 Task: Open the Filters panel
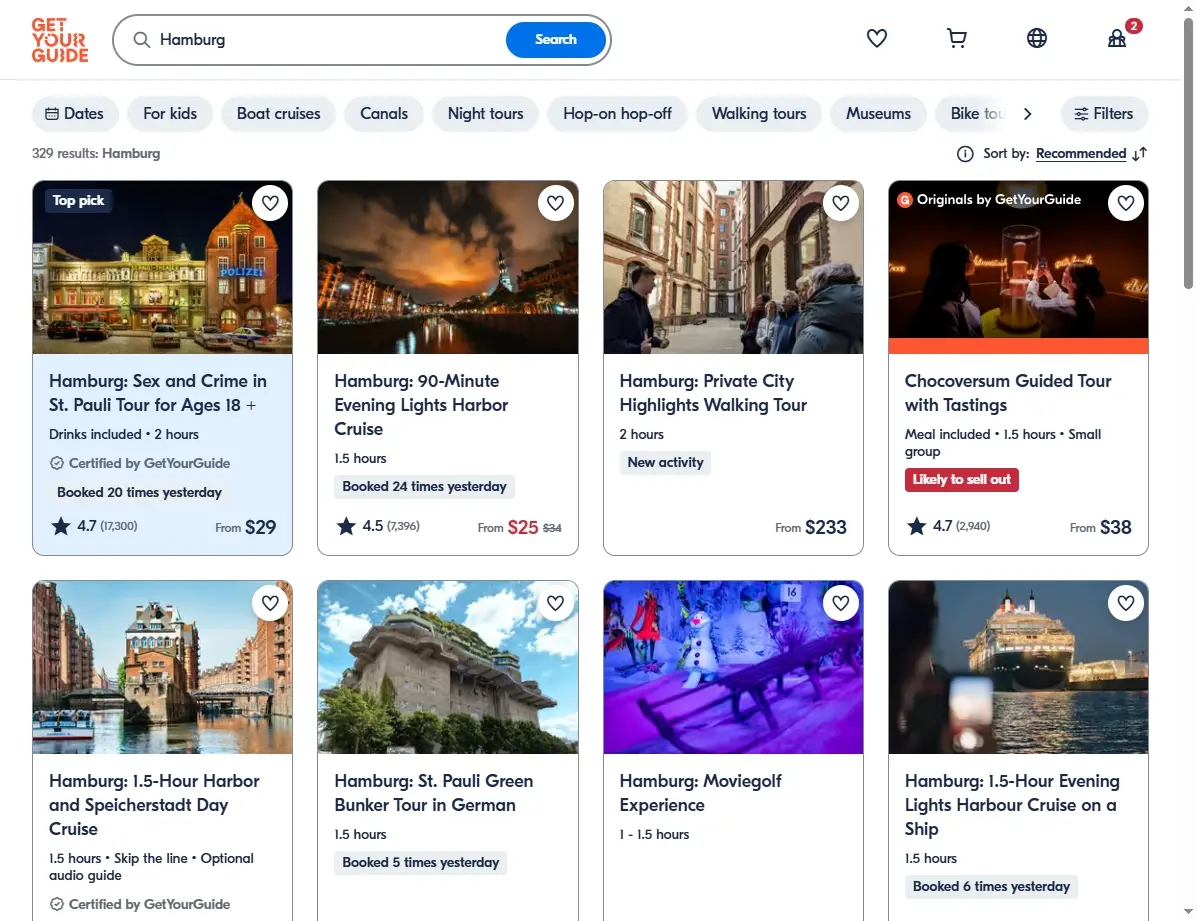click(x=1104, y=114)
